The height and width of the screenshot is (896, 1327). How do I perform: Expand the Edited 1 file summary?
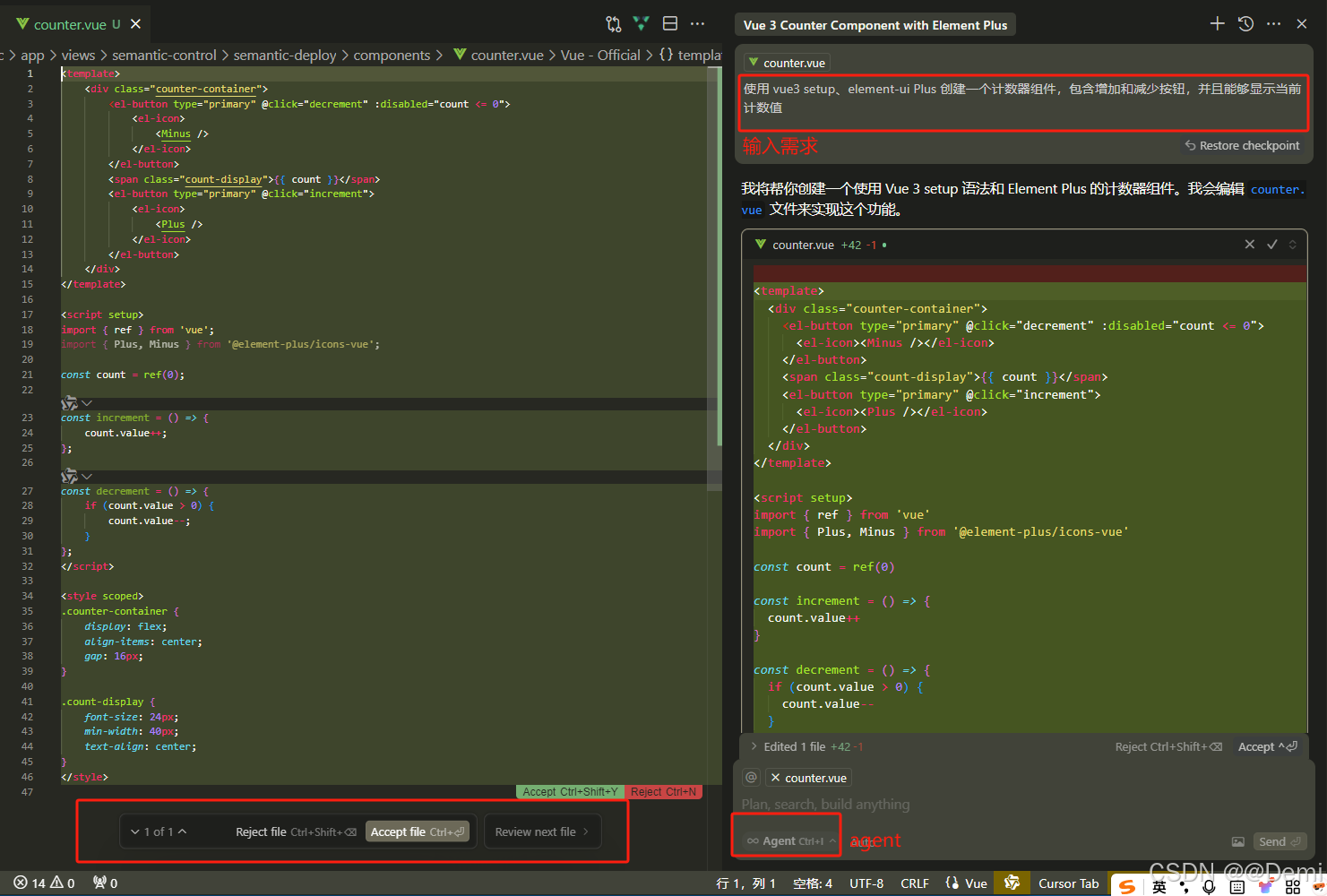pos(806,746)
